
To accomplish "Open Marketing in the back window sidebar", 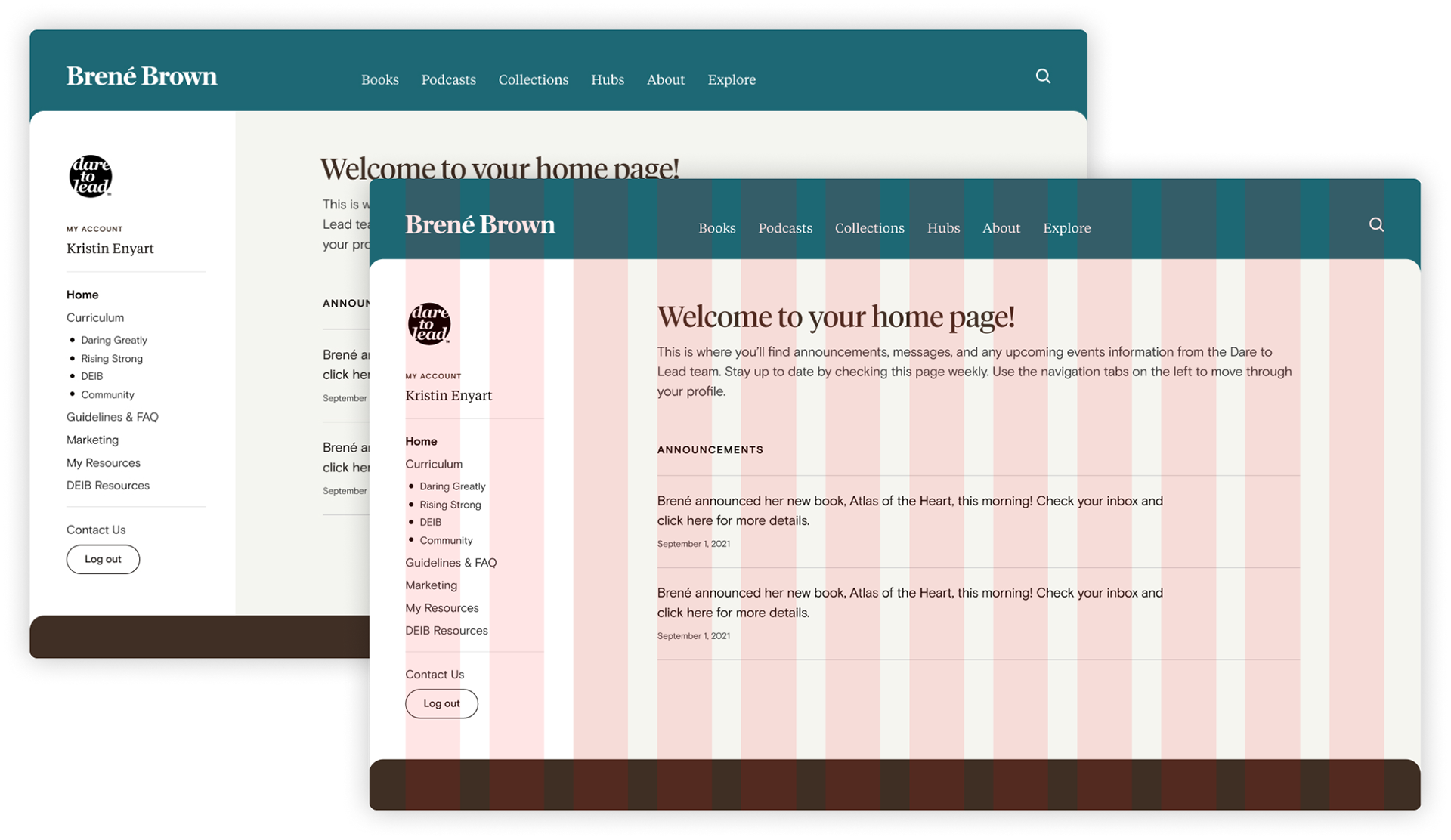I will point(92,440).
